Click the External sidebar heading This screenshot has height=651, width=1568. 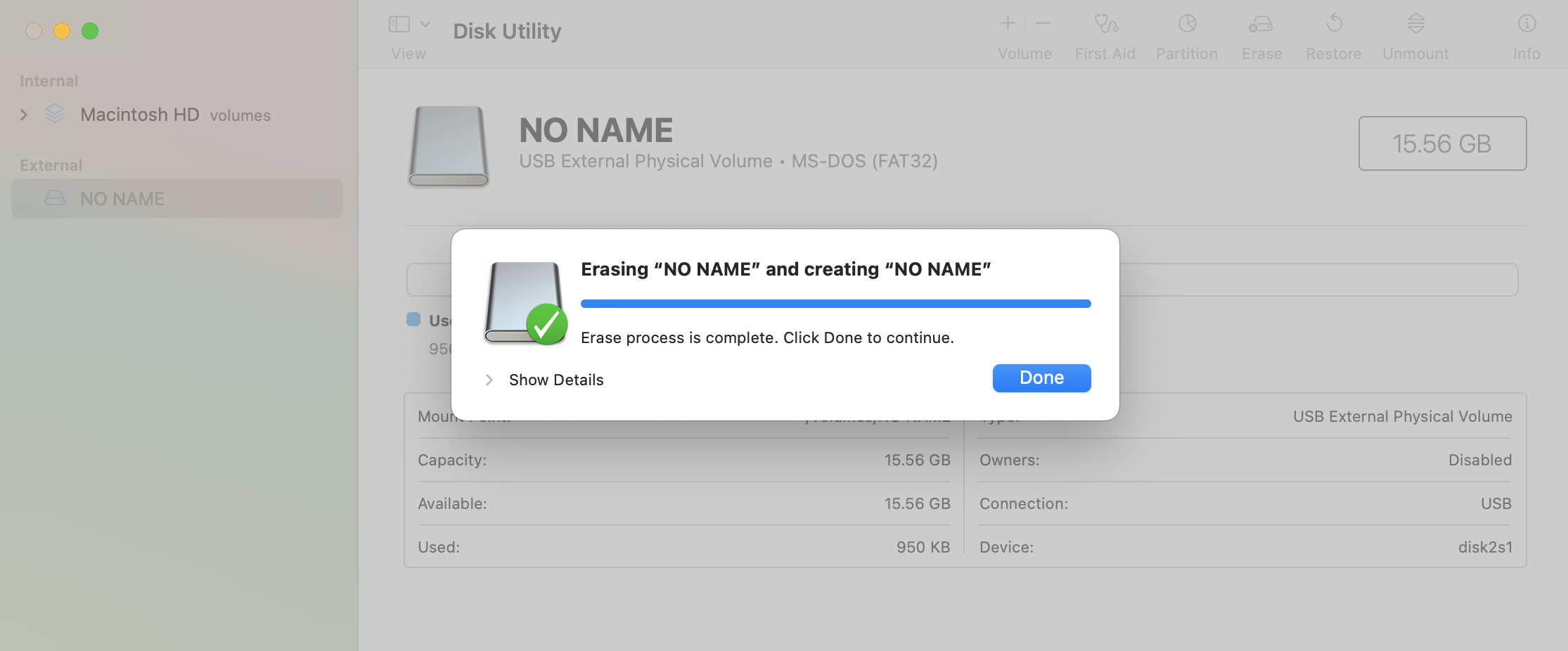click(x=51, y=165)
